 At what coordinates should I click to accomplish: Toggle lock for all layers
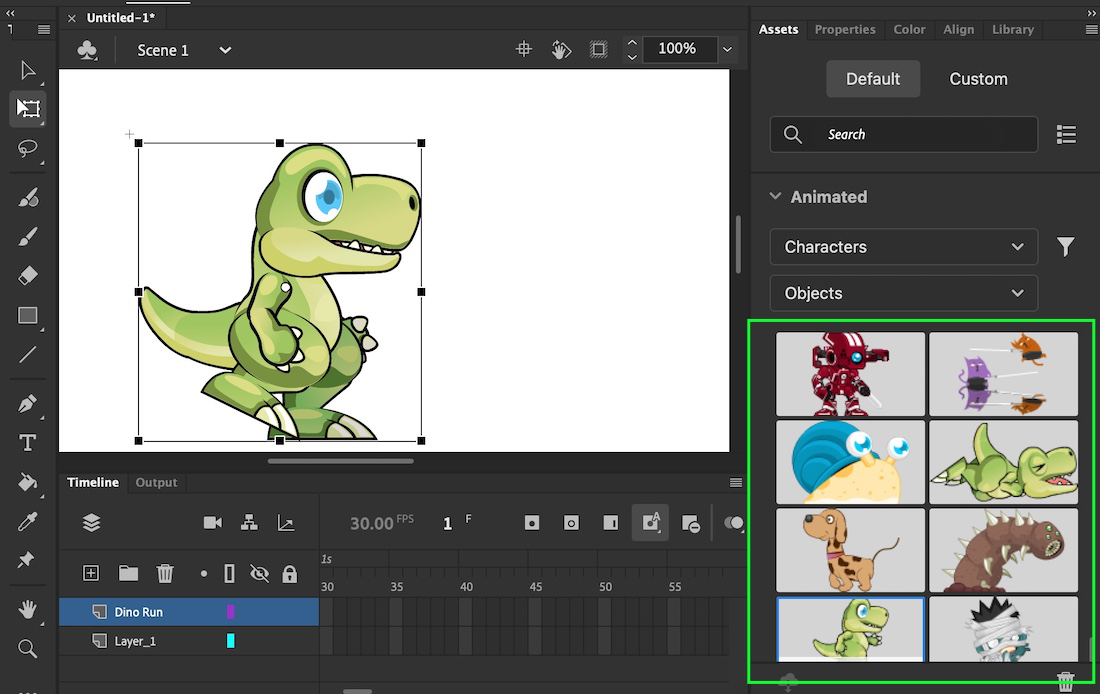pos(290,573)
